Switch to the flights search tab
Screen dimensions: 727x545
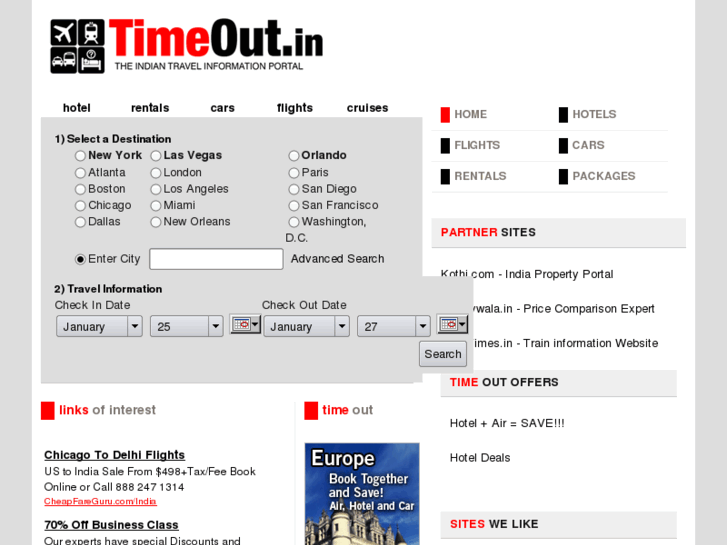295,108
